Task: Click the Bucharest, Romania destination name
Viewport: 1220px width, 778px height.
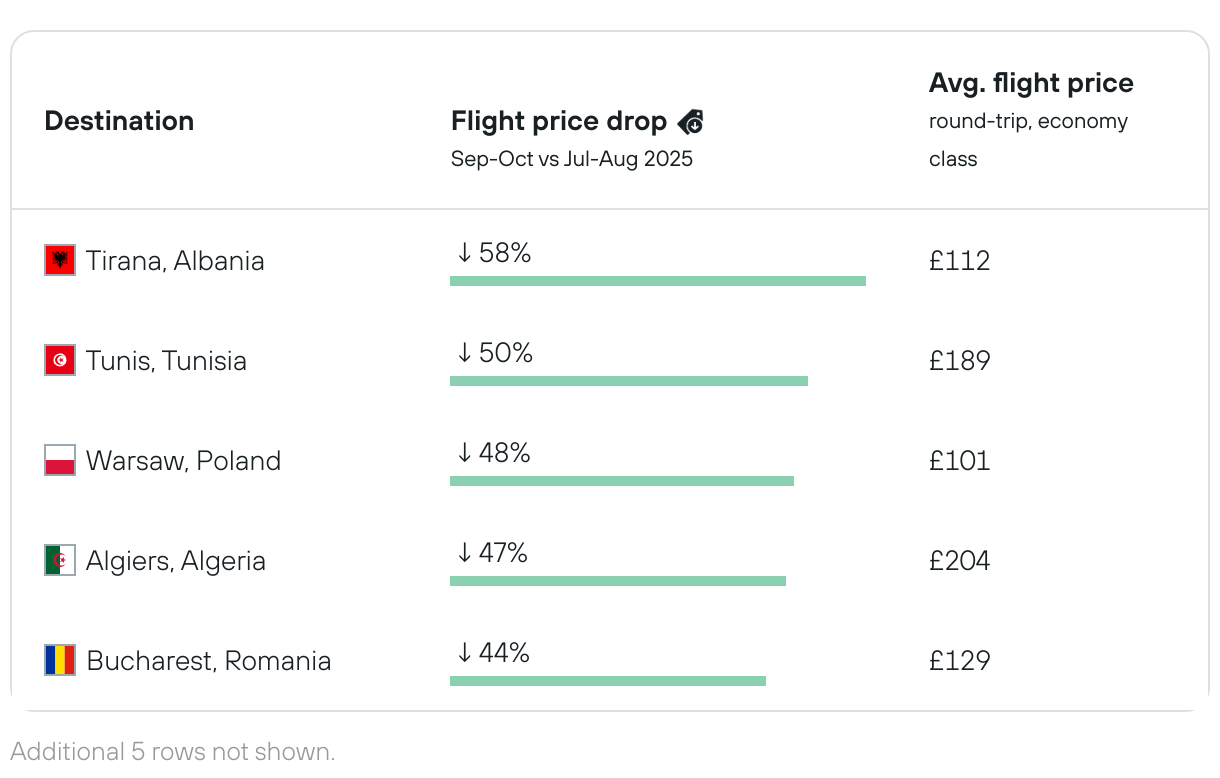Action: 208,661
